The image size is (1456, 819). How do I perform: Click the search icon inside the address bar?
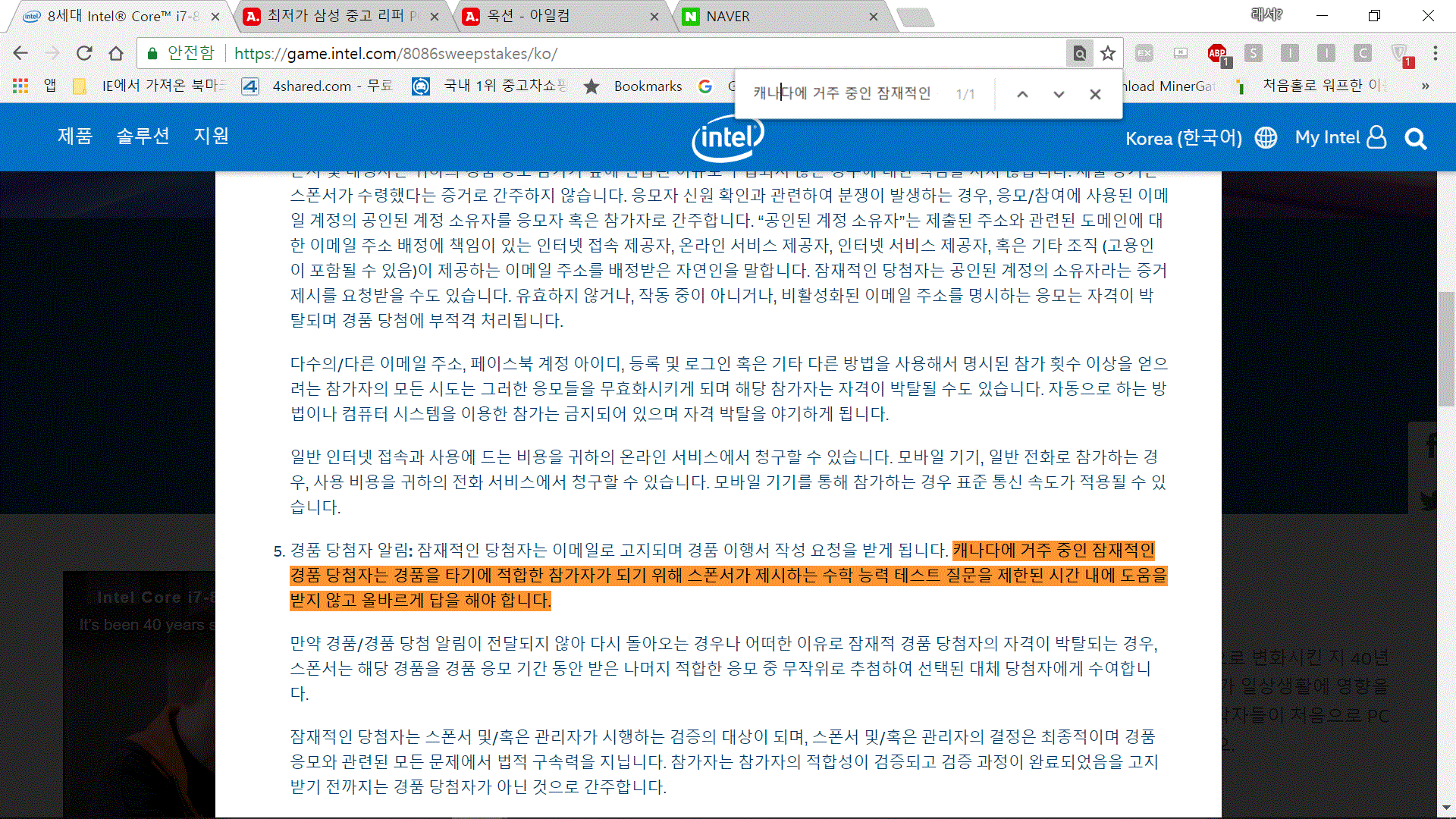coord(1079,54)
